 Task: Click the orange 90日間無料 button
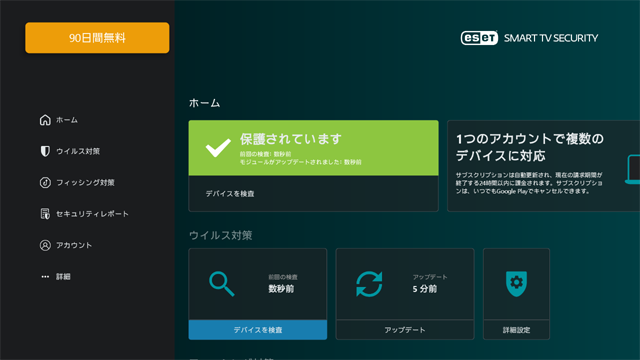(97, 38)
